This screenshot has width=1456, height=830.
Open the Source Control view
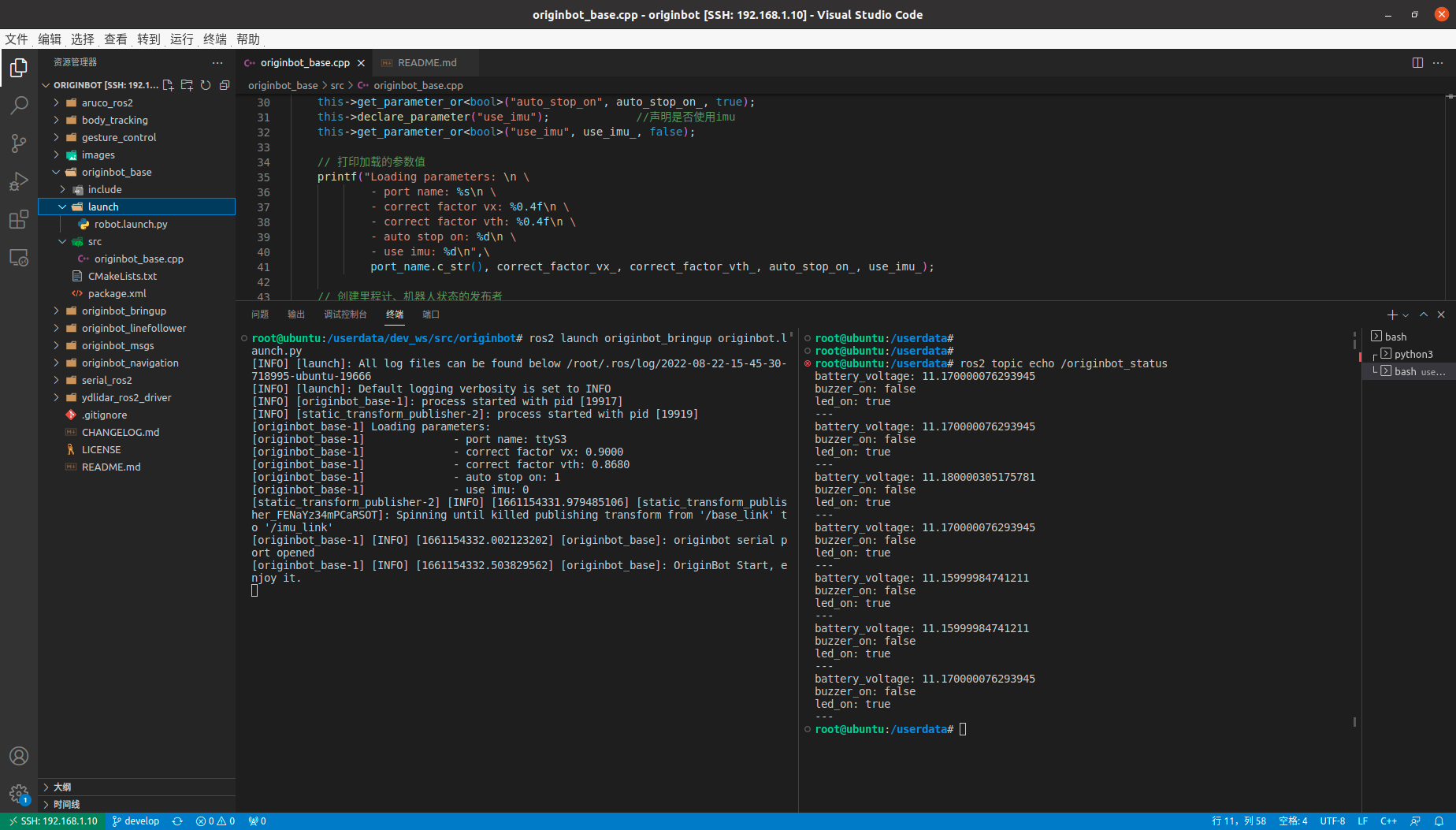tap(19, 143)
